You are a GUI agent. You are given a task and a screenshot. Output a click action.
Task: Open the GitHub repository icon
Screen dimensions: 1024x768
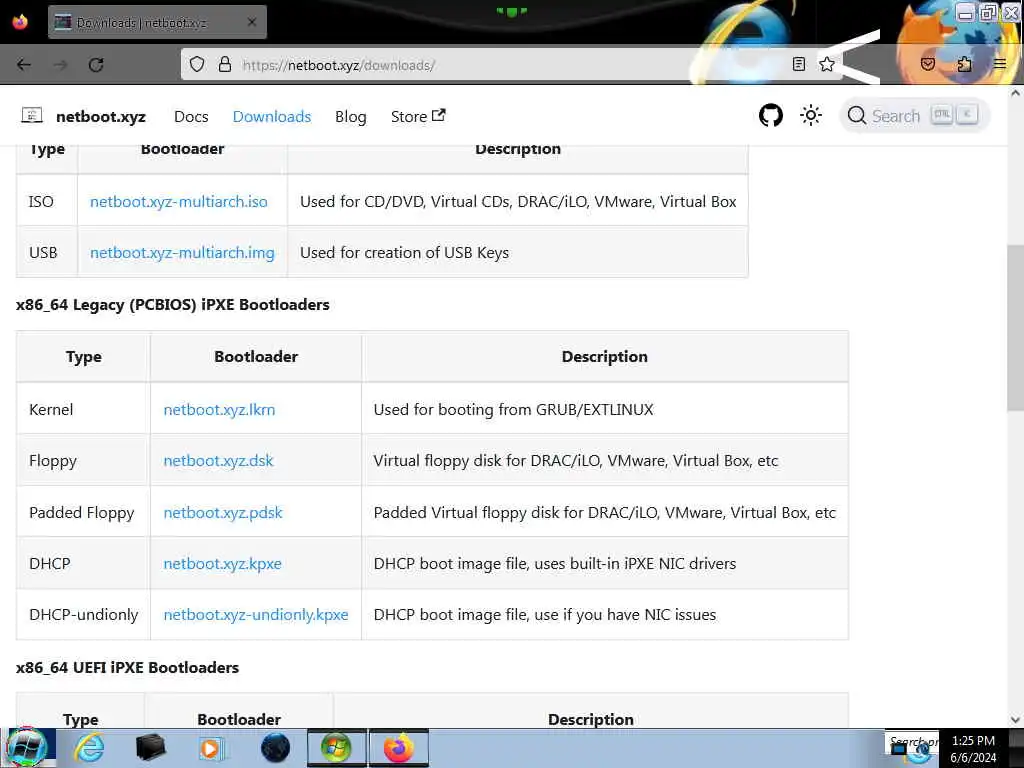pyautogui.click(x=771, y=116)
